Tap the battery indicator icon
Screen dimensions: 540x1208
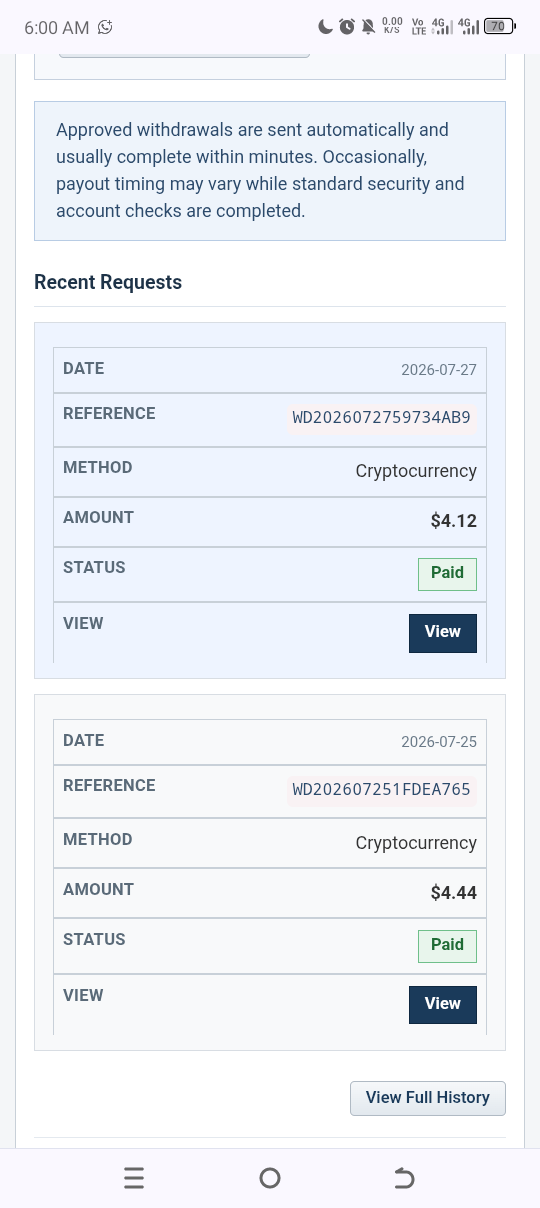click(500, 27)
